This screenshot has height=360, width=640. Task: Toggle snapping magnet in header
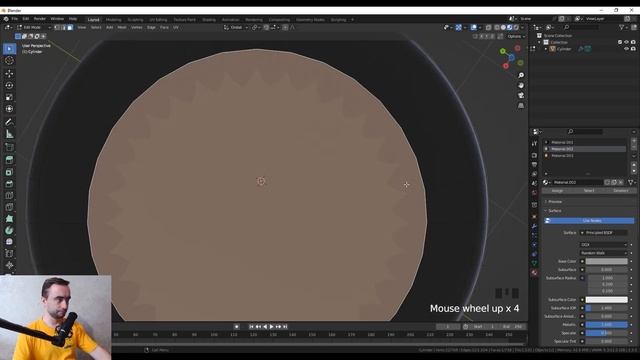pos(266,27)
